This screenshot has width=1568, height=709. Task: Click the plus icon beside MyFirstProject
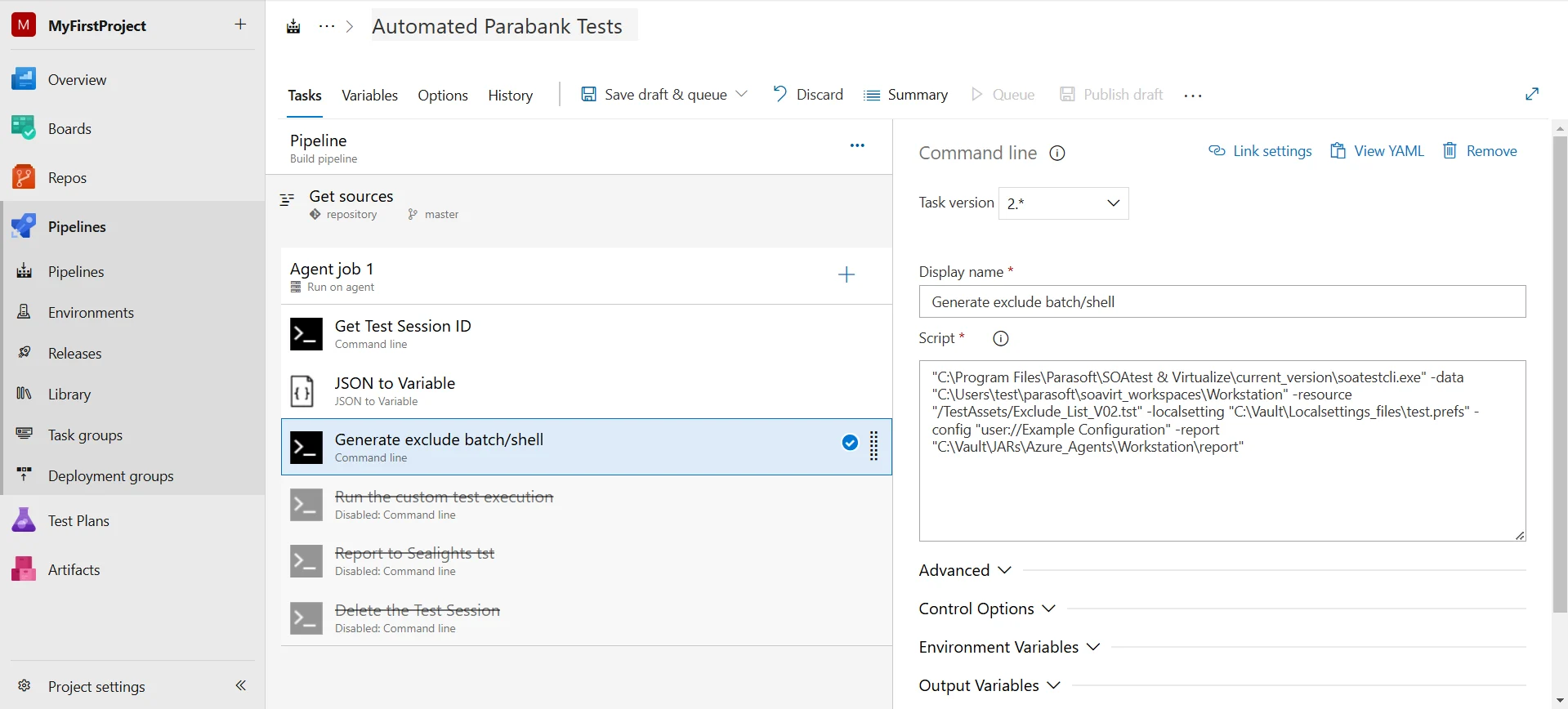pos(240,25)
